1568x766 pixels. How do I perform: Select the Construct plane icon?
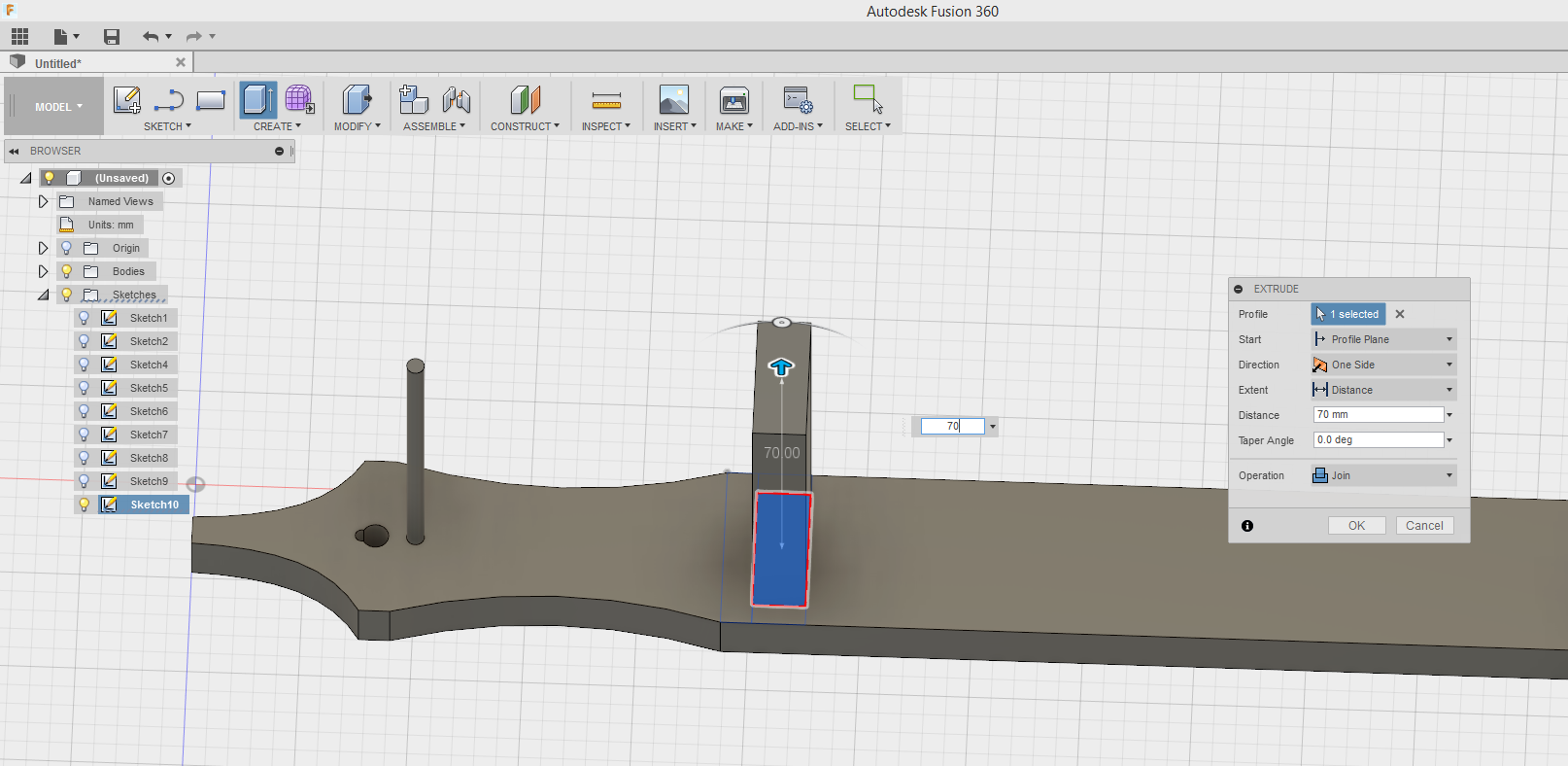tap(525, 100)
